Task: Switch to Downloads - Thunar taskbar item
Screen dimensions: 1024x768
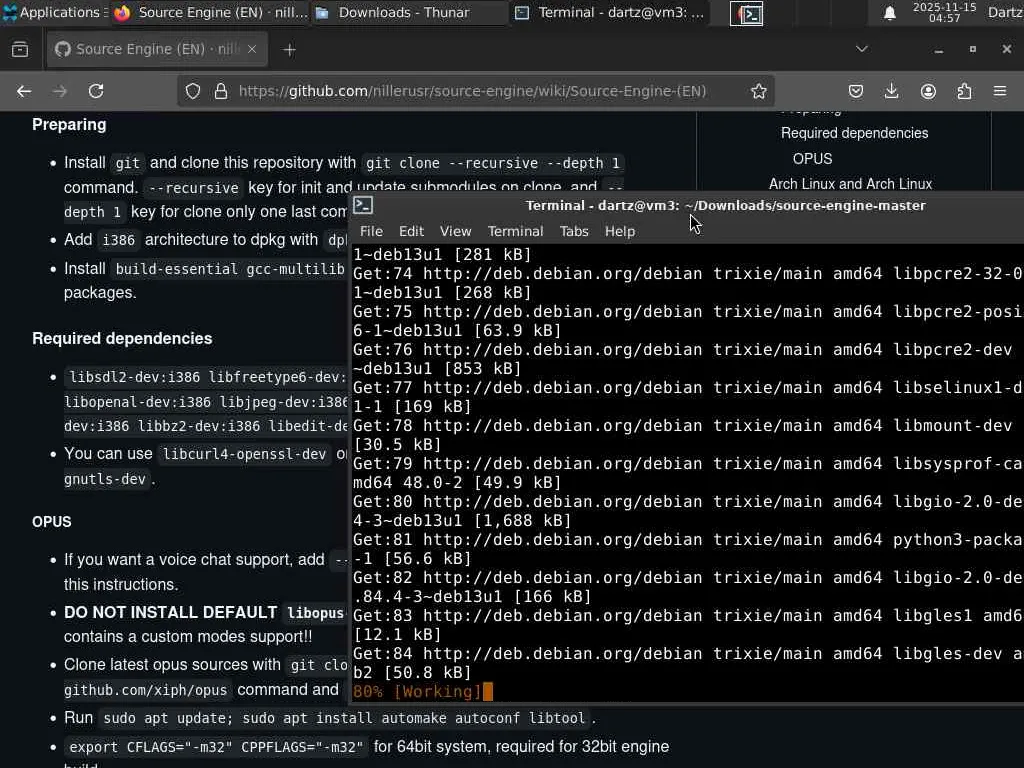Action: click(x=408, y=12)
